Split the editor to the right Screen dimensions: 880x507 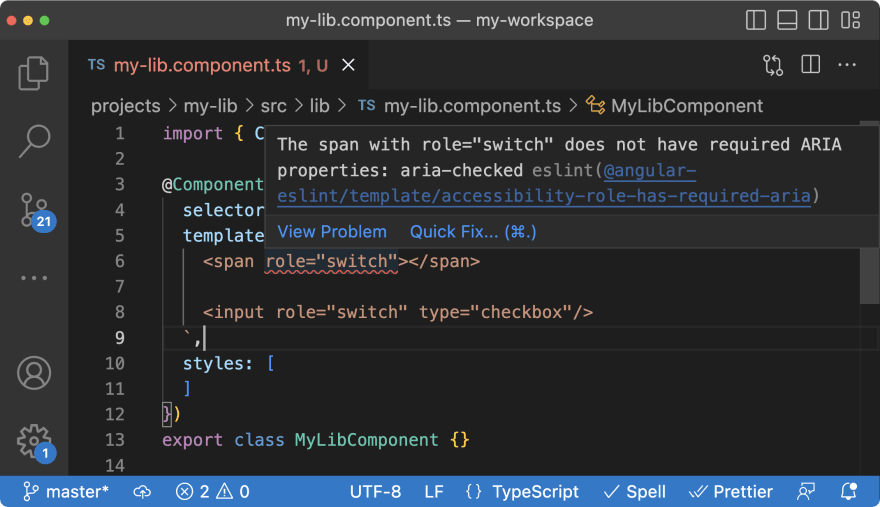pos(810,65)
